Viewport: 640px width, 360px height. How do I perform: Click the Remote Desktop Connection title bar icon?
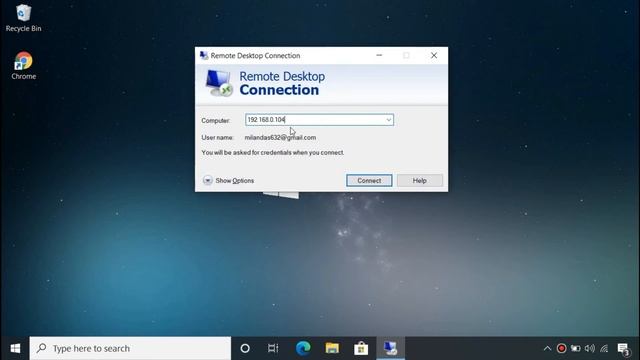[x=204, y=56]
